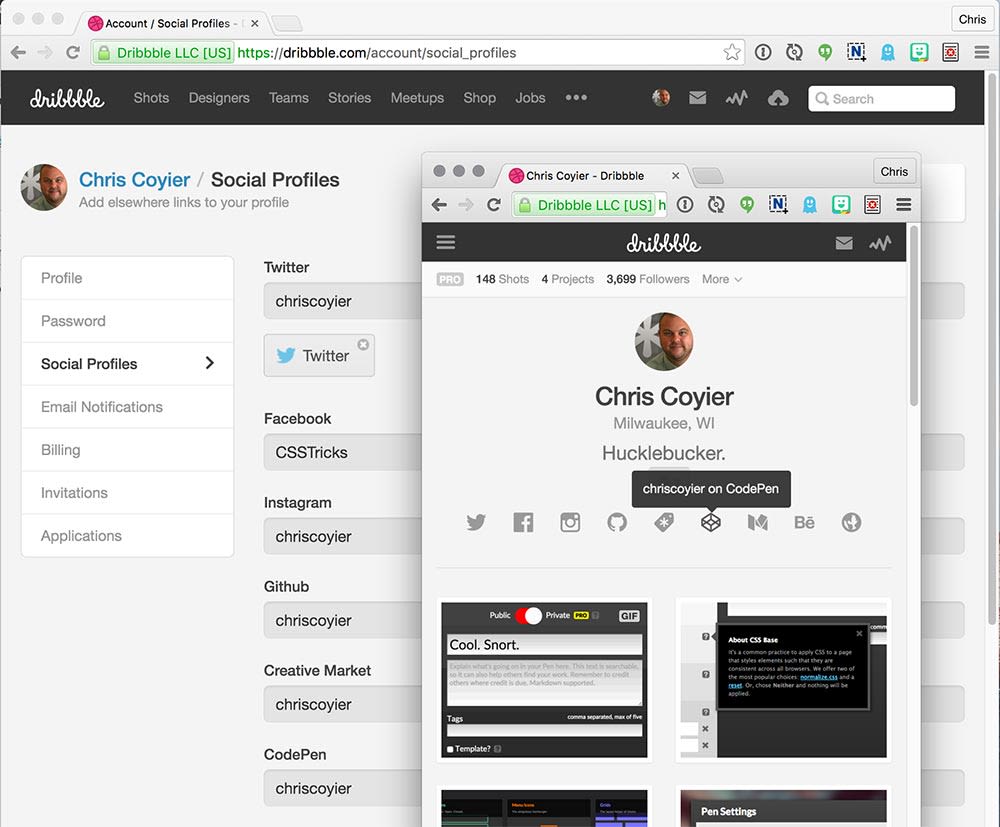Click the Cool. Snort. shot thumbnail

(544, 678)
